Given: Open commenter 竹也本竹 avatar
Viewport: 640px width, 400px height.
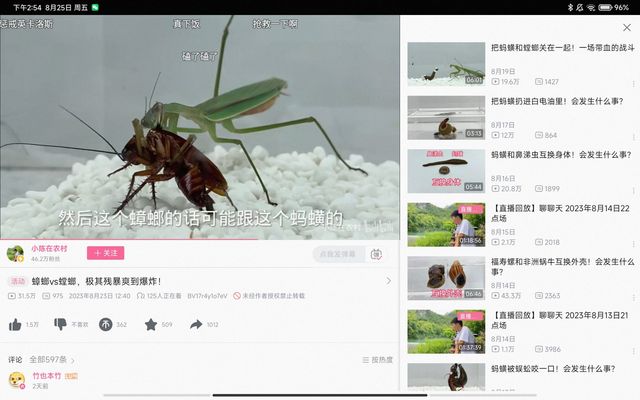Looking at the screenshot, I should (x=16, y=380).
